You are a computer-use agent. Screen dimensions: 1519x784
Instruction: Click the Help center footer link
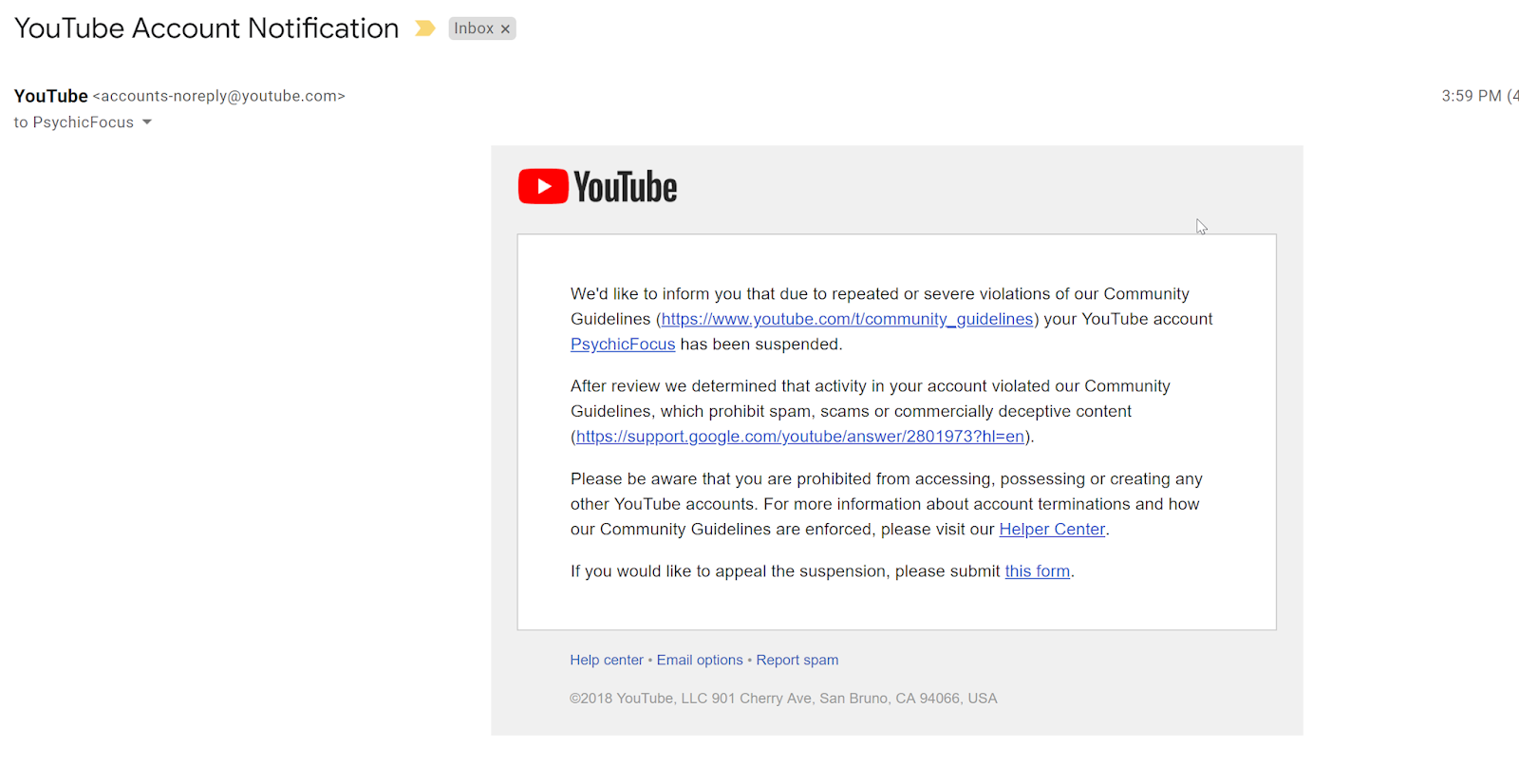coord(607,660)
